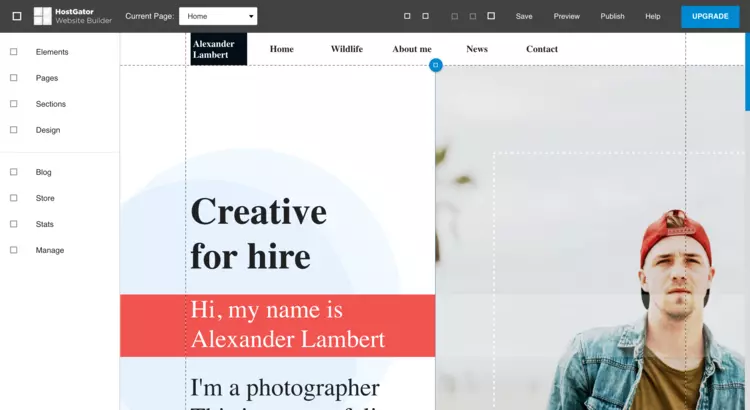Click the blue UPGRADE button

(x=710, y=16)
